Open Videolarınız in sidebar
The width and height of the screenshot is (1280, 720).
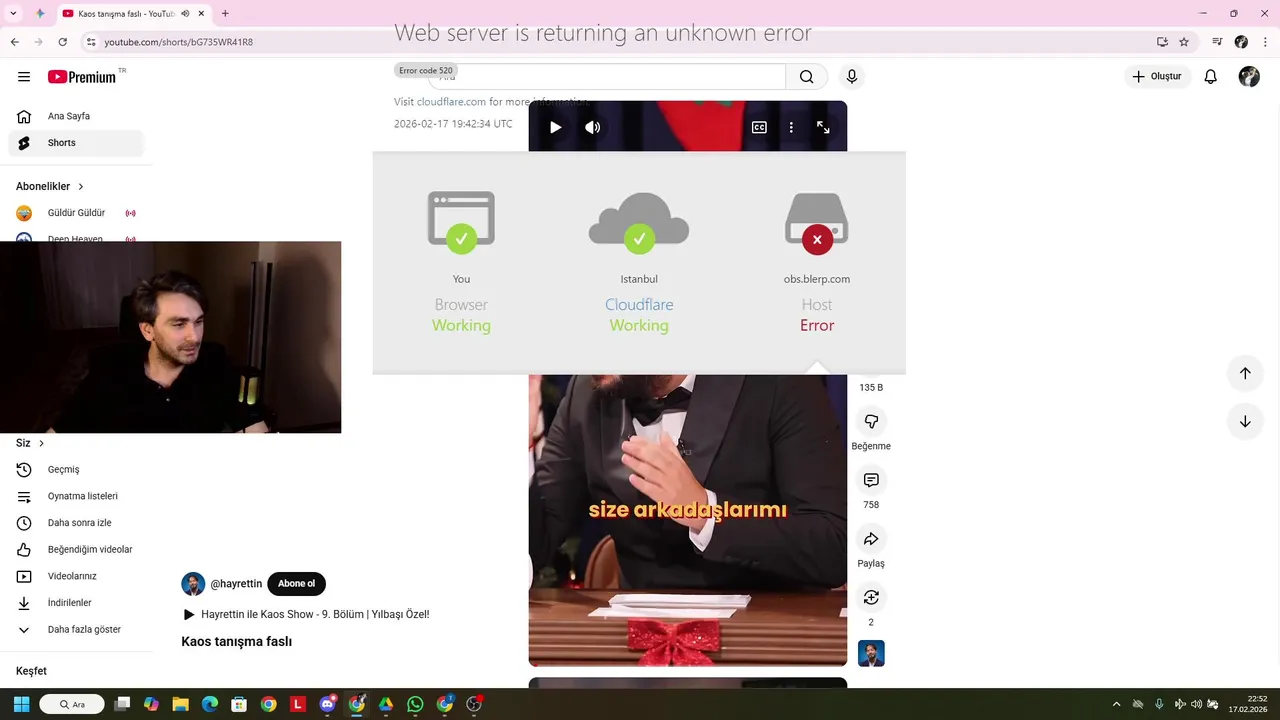point(76,576)
